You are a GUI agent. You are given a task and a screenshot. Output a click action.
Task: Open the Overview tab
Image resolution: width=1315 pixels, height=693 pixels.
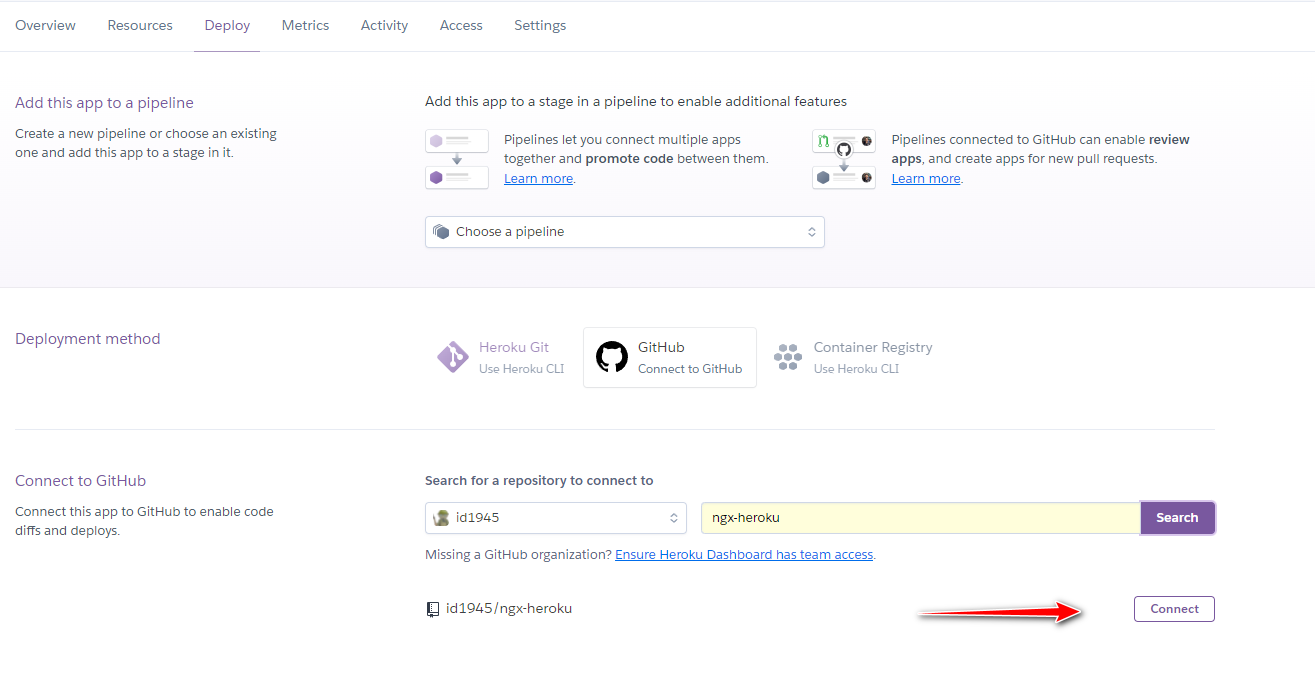(45, 25)
